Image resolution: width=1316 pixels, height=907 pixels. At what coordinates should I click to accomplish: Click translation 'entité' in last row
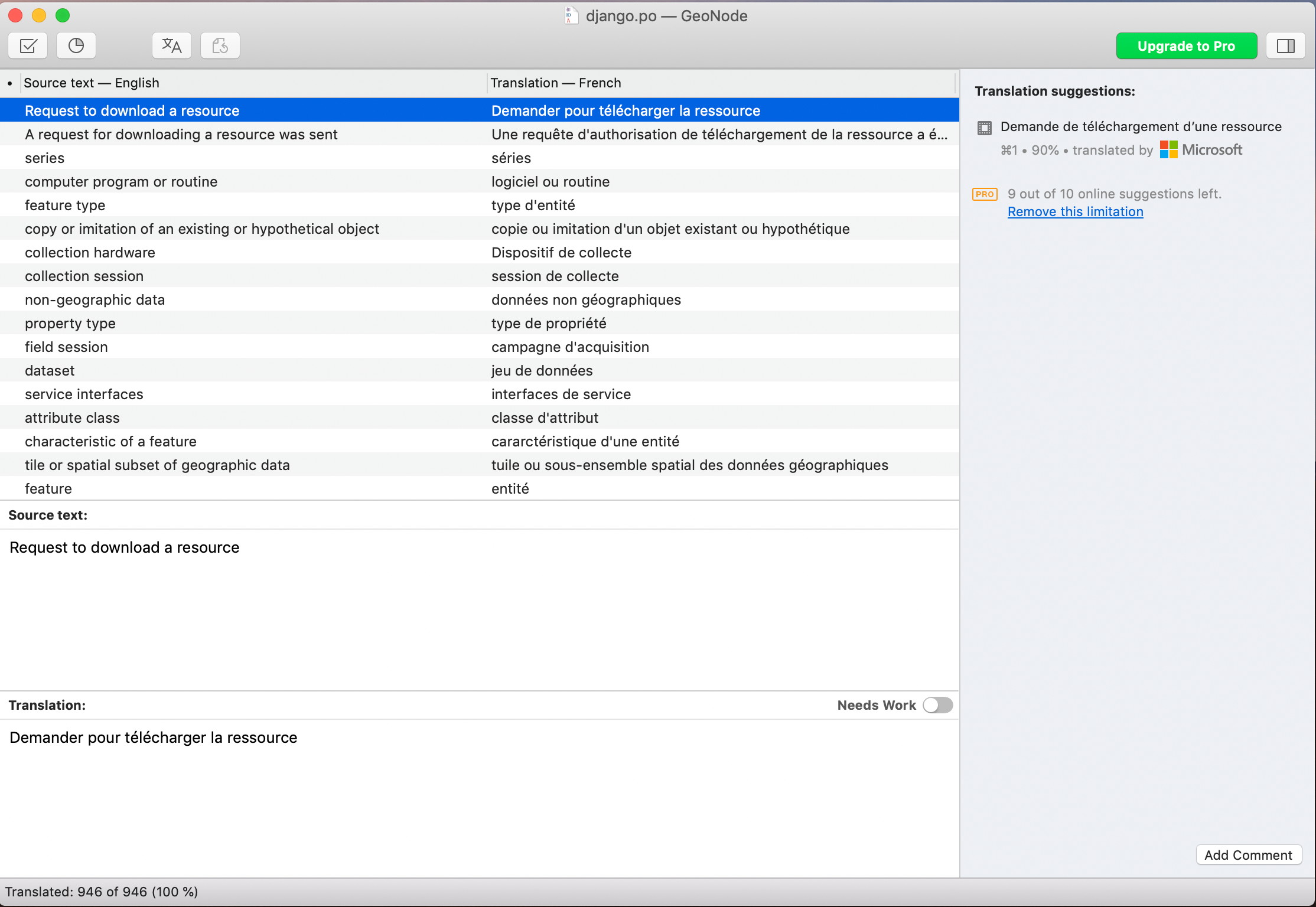pos(510,488)
